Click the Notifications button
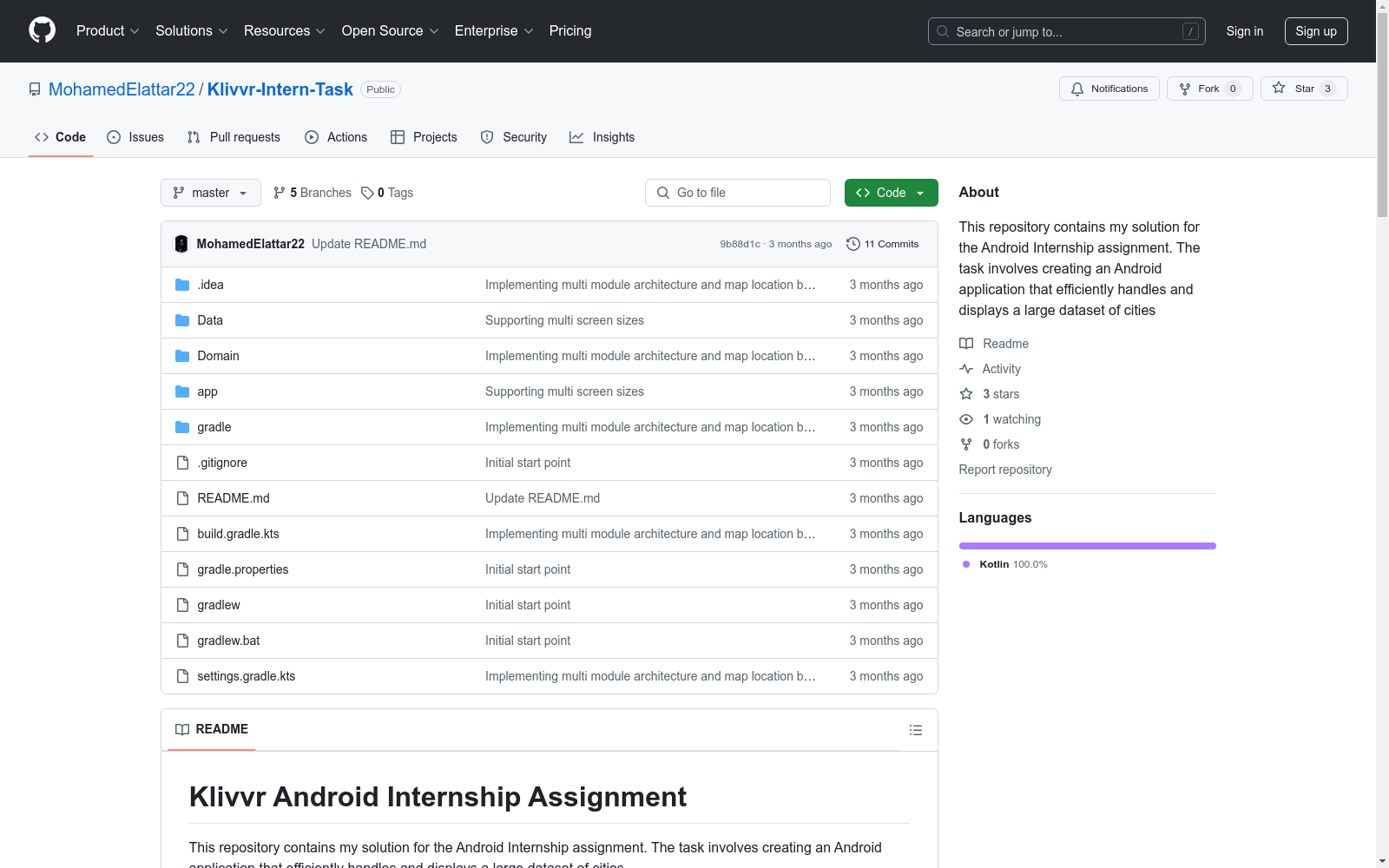Image resolution: width=1389 pixels, height=868 pixels. 1109,89
